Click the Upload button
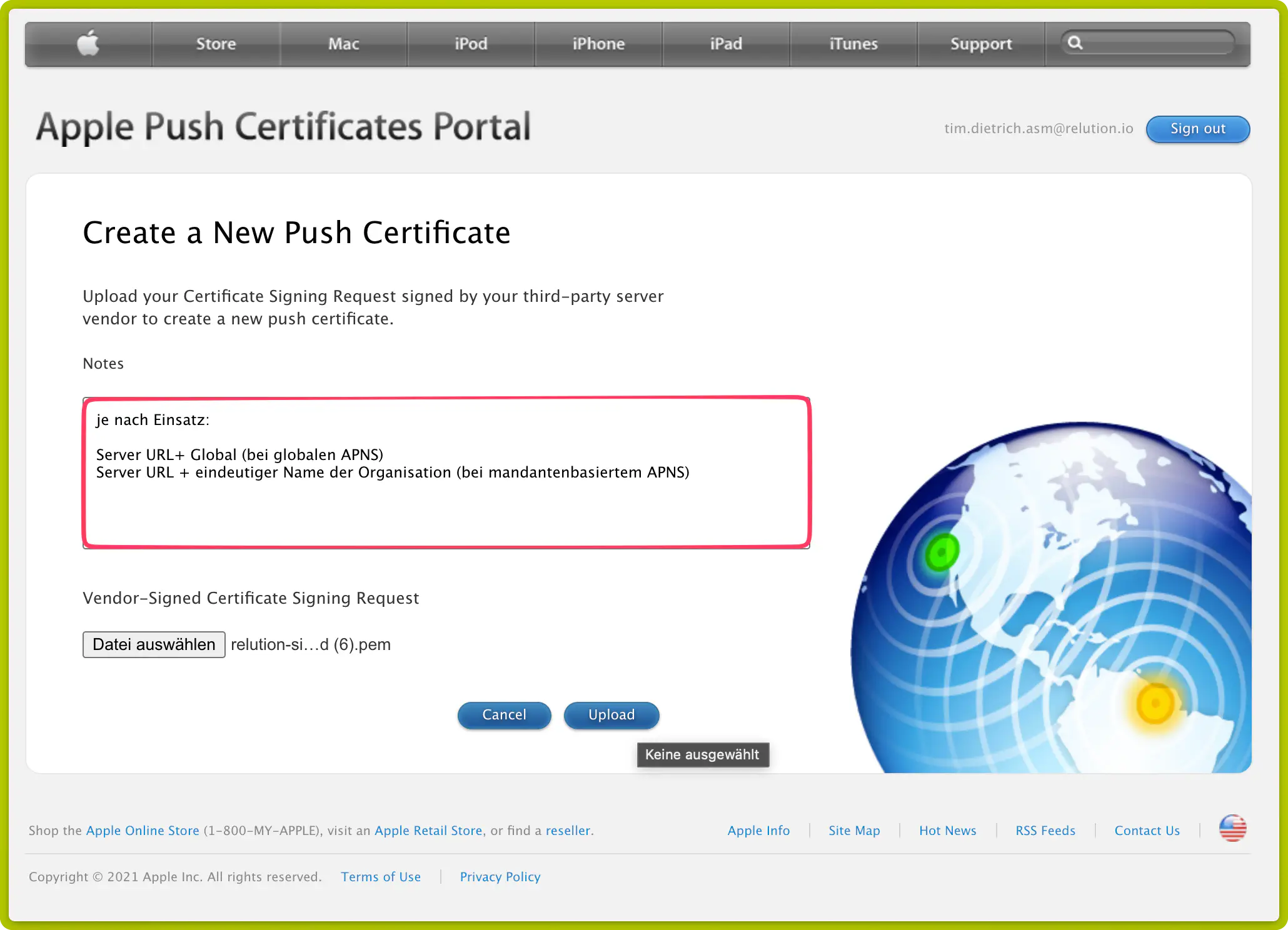The height and width of the screenshot is (930, 1288). click(611, 715)
